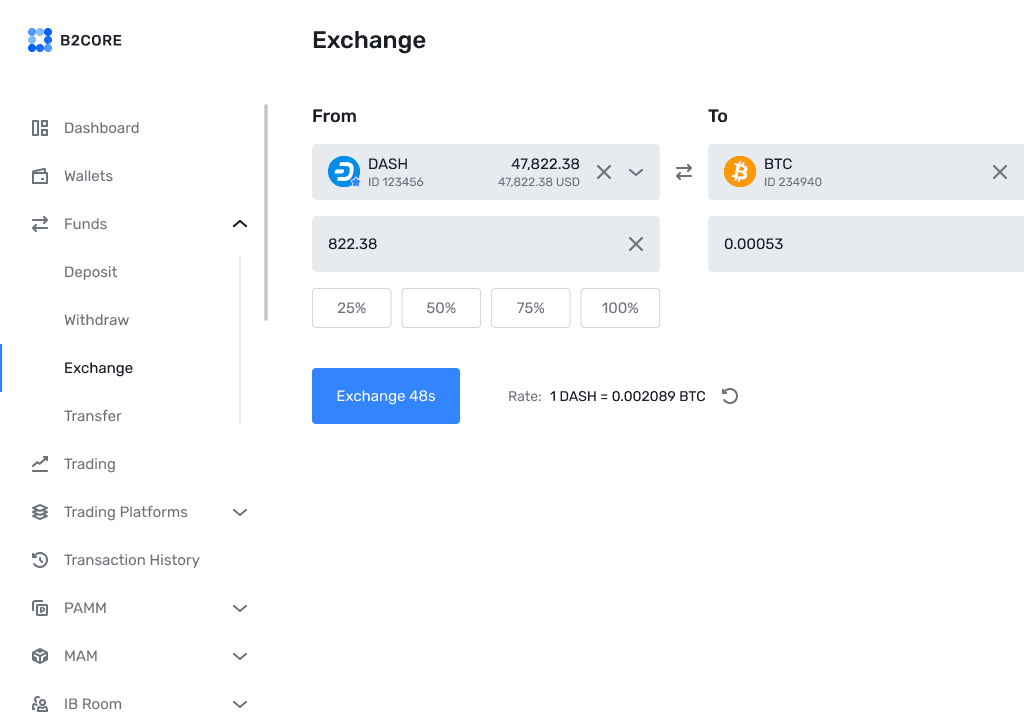Screen dimensions: 1024x717
Task: Open the Wallets section icon
Action: [40, 176]
